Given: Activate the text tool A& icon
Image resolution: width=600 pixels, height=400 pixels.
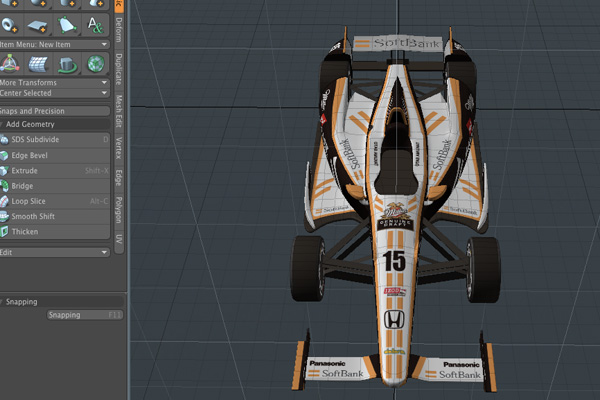Looking at the screenshot, I should coord(95,25).
